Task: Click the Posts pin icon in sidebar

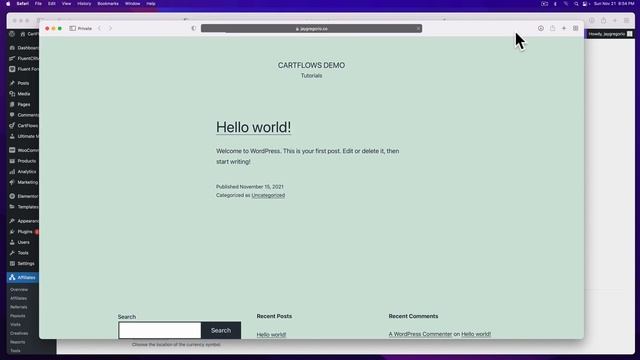Action: pos(12,83)
